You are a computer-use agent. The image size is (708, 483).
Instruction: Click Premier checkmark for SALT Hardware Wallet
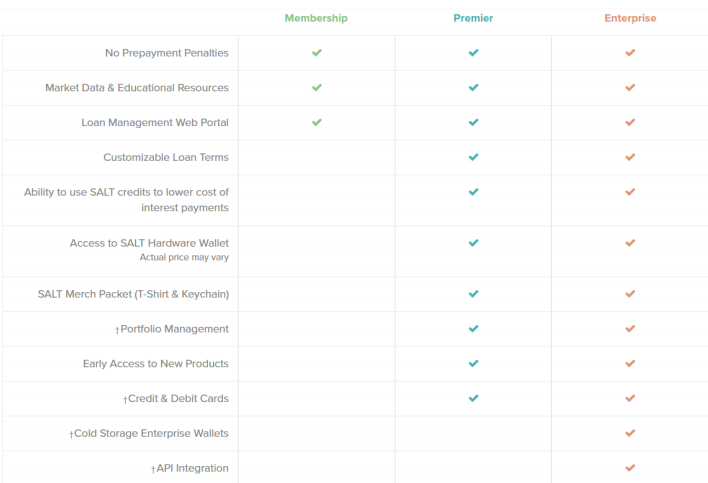pos(474,242)
